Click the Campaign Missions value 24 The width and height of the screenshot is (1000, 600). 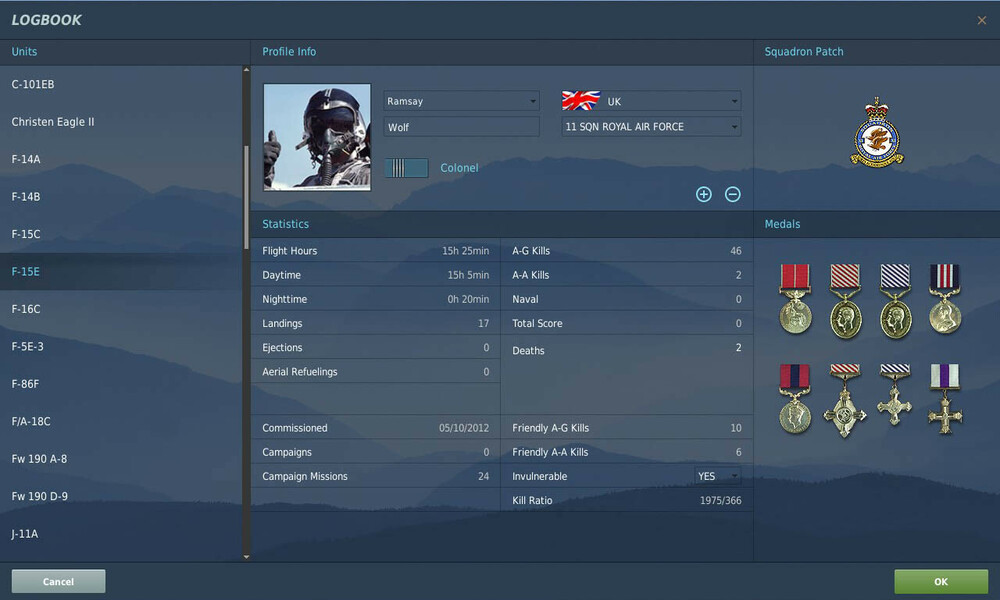pyautogui.click(x=483, y=476)
